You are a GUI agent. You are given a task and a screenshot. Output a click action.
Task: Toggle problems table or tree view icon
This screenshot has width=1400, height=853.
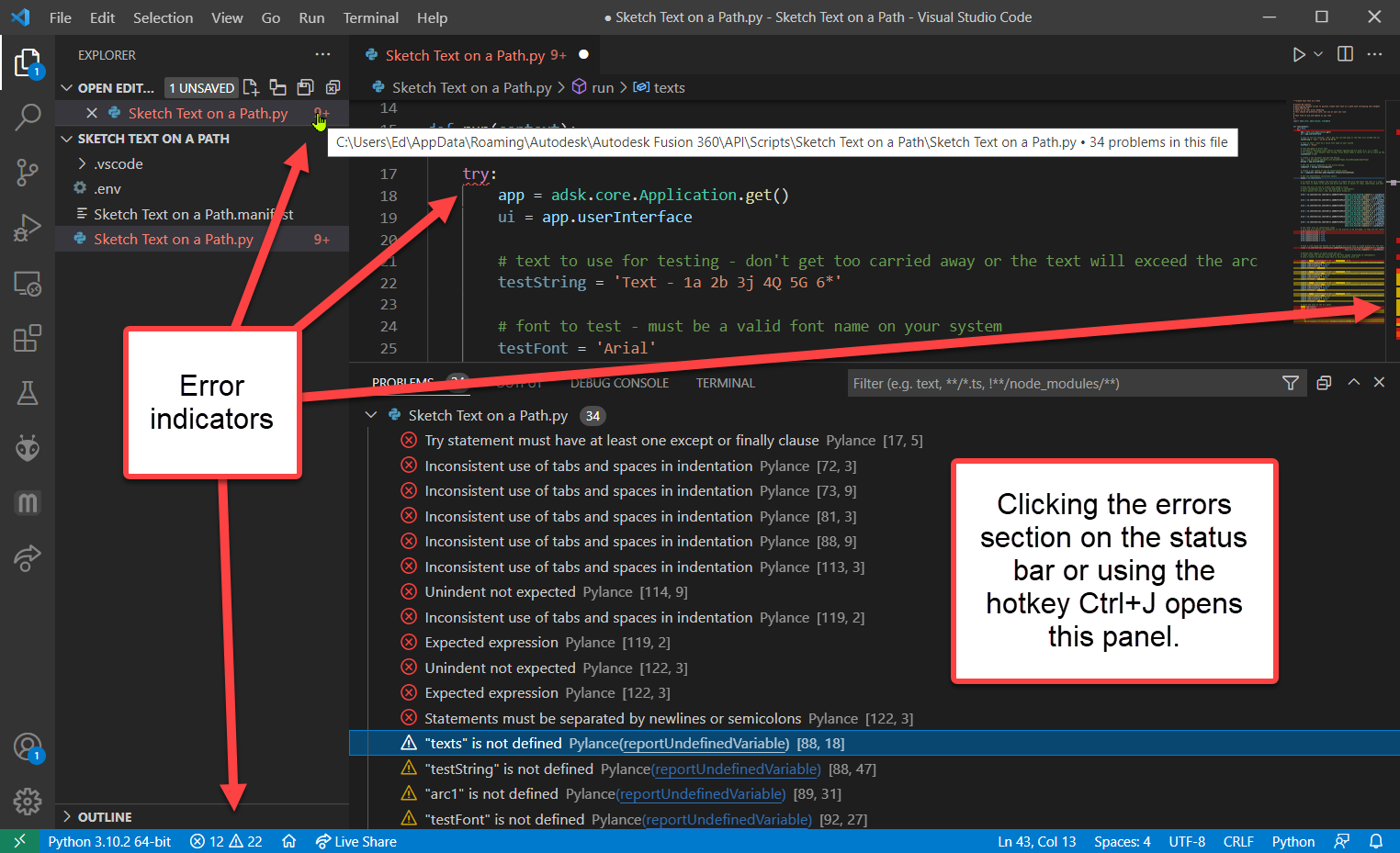[1324, 383]
